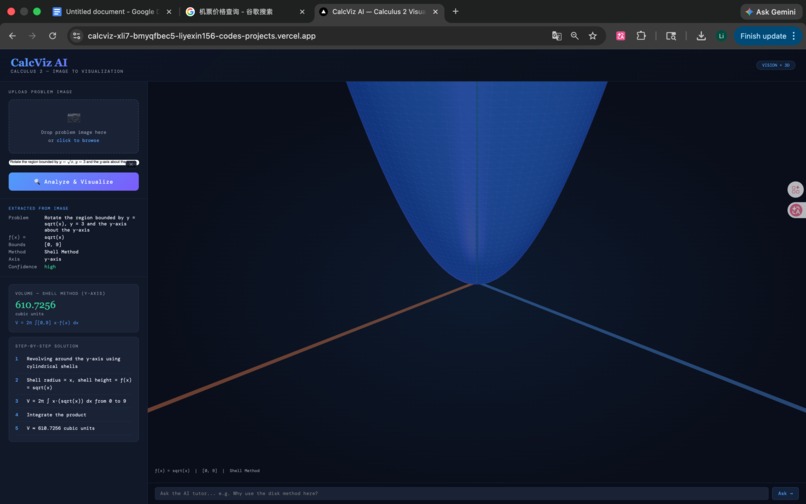
Task: Click the VISION + 3D badge
Action: [775, 65]
